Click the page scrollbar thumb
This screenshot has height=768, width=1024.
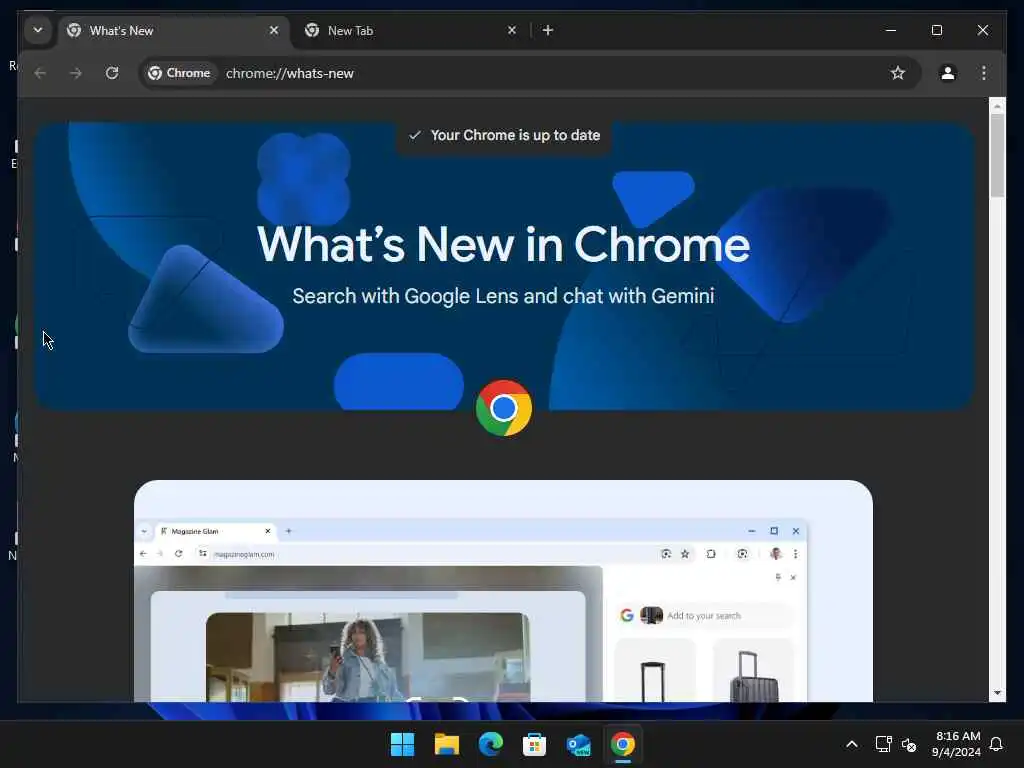(997, 155)
